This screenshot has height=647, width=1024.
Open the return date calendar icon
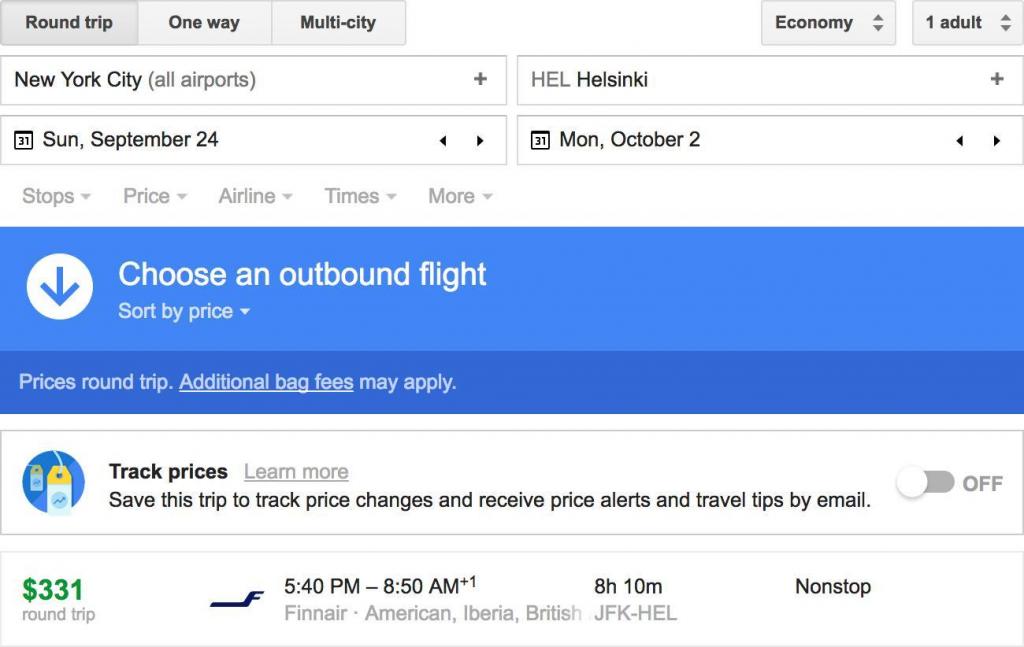tap(540, 140)
